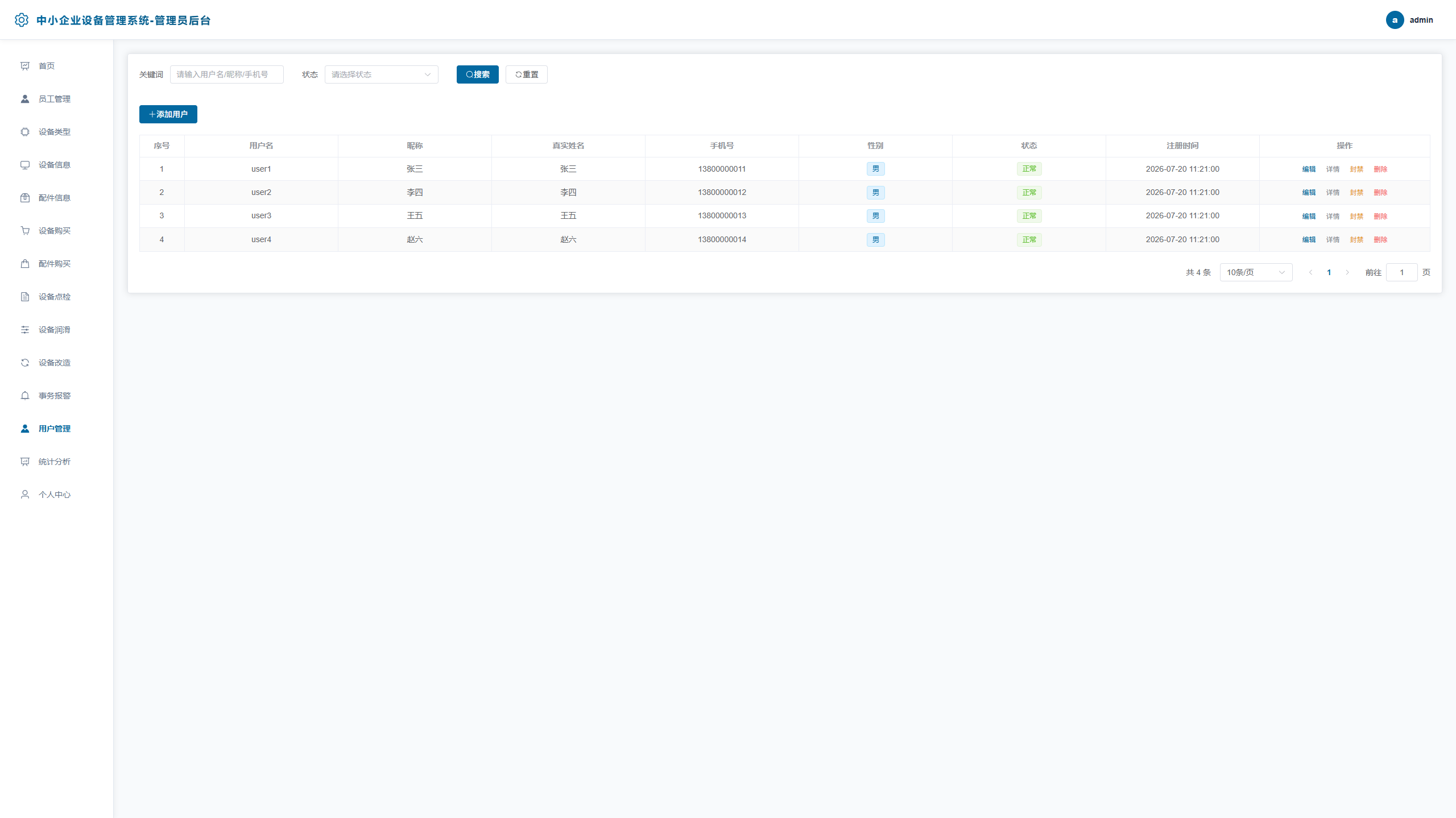The width and height of the screenshot is (1456, 818).
Task: Select the 设备类型 chip icon in sidebar
Action: click(25, 132)
